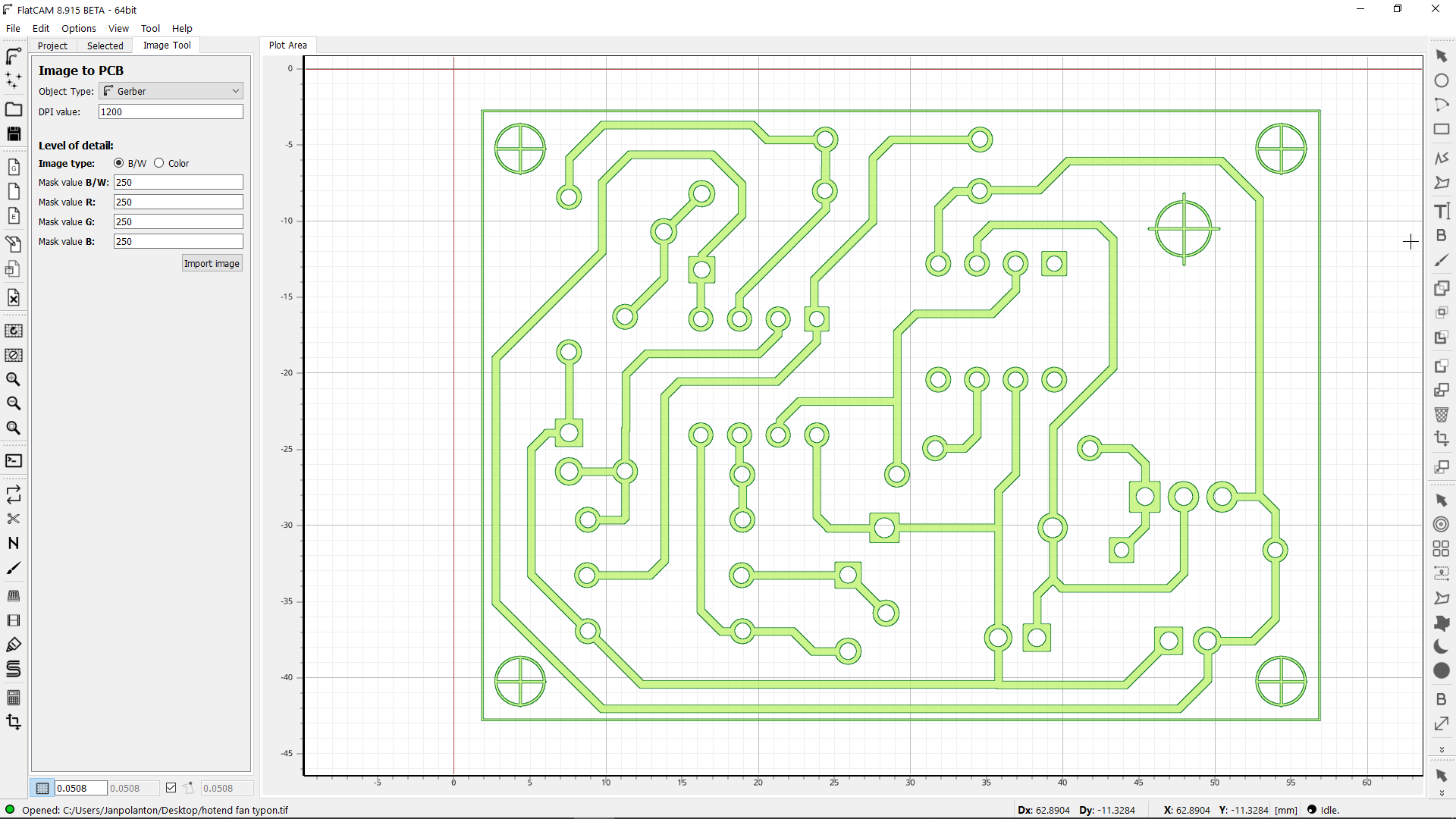Open the Options menu
1456x819 pixels.
[x=79, y=28]
